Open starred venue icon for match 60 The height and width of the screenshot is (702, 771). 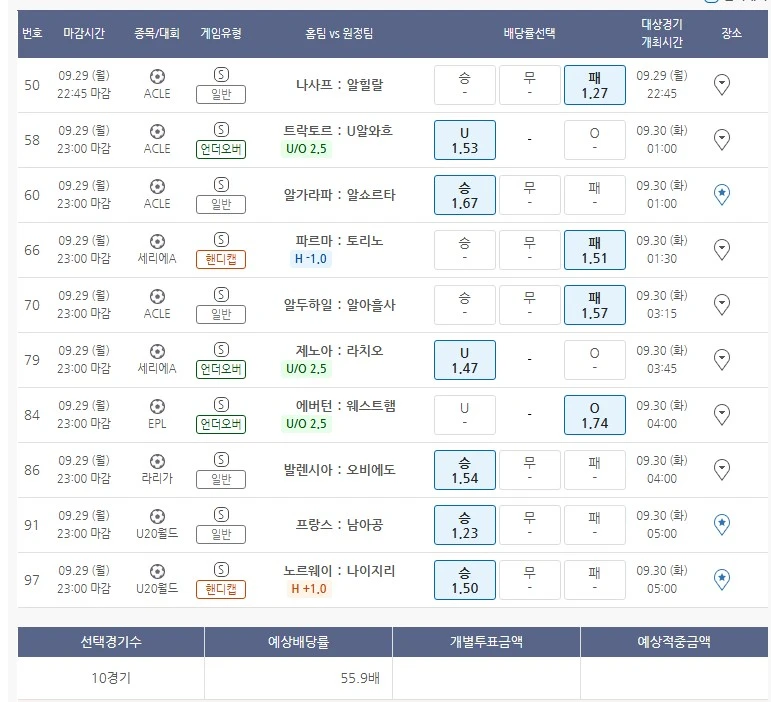tap(721, 195)
